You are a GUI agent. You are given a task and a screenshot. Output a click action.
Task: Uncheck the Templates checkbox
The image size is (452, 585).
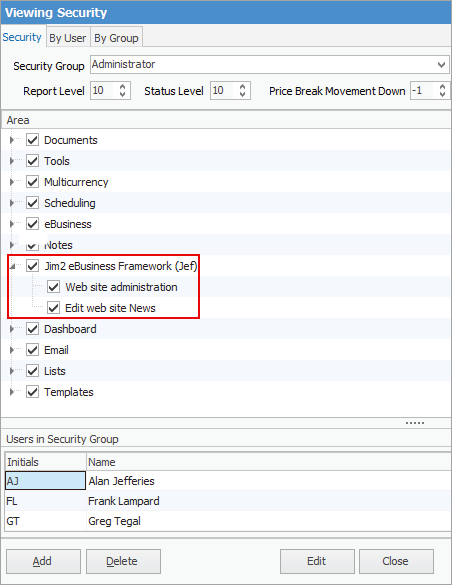pyautogui.click(x=32, y=392)
